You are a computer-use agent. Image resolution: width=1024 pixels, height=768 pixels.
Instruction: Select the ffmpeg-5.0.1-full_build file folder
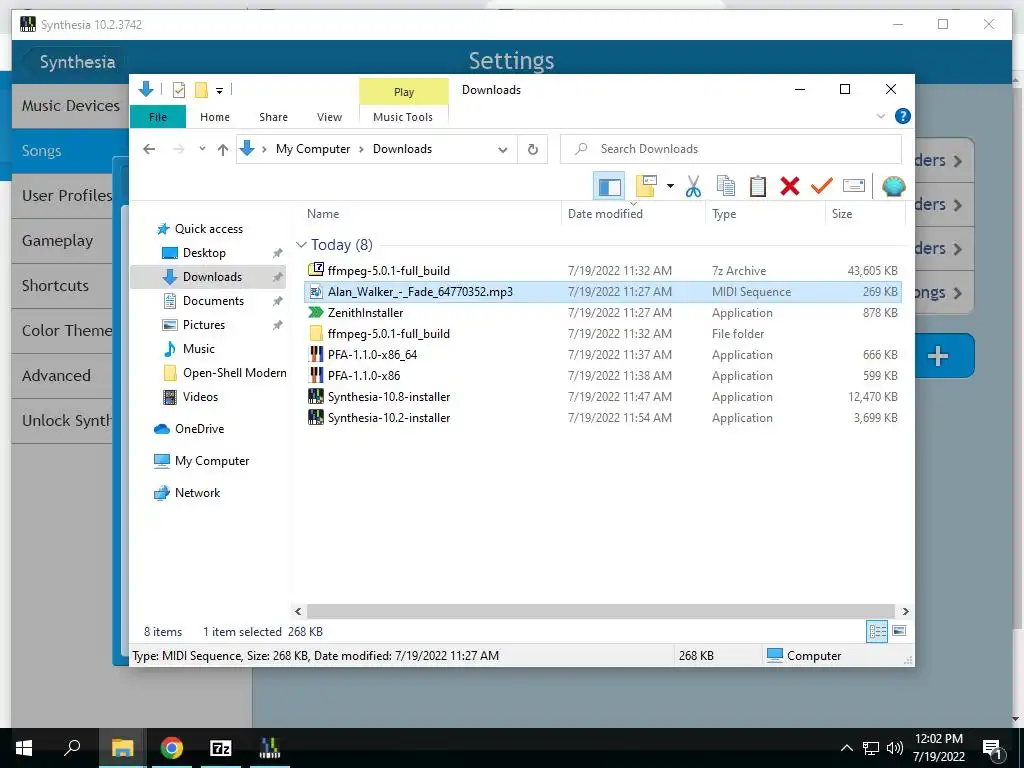[603, 334]
